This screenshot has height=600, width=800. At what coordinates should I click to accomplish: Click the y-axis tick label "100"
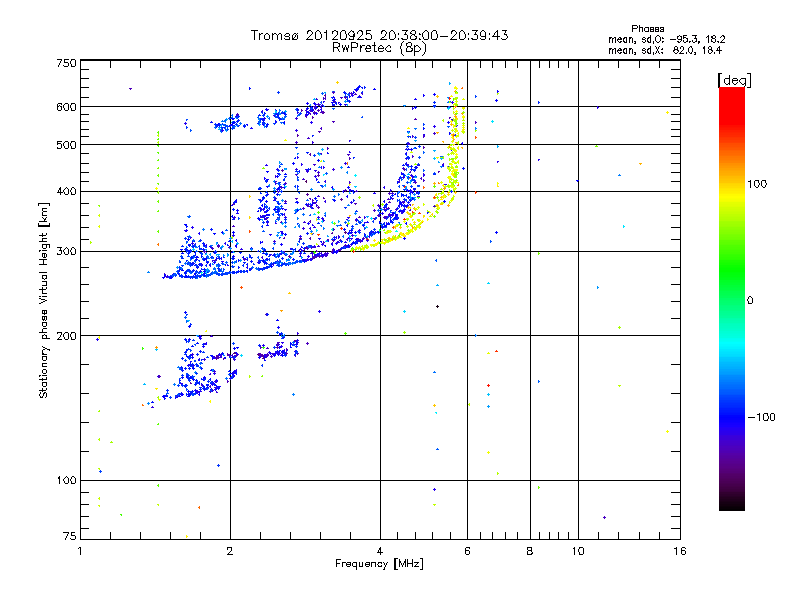[x=67, y=480]
